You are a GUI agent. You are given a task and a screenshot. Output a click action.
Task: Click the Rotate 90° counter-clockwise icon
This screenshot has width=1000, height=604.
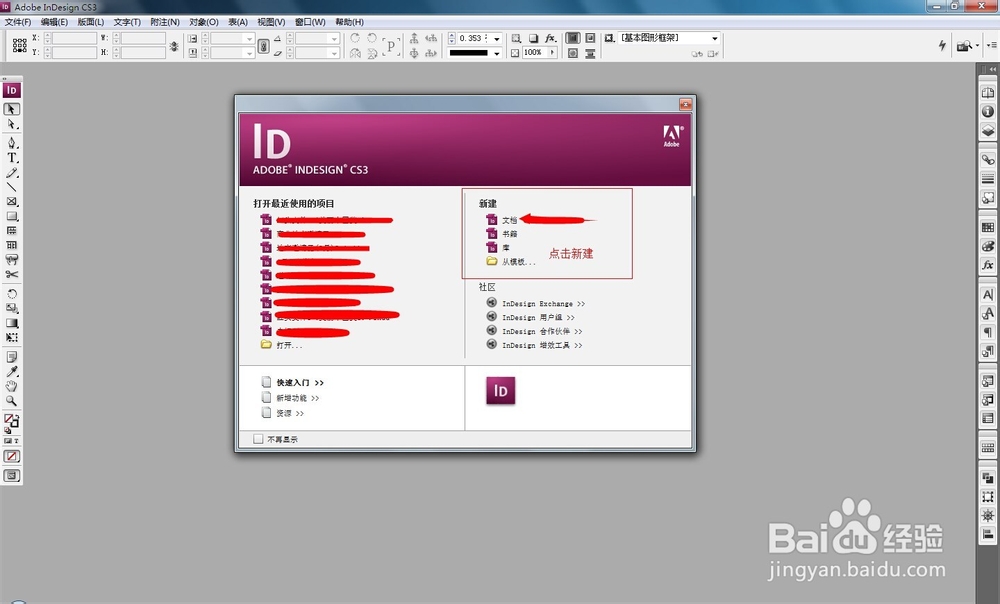click(372, 38)
